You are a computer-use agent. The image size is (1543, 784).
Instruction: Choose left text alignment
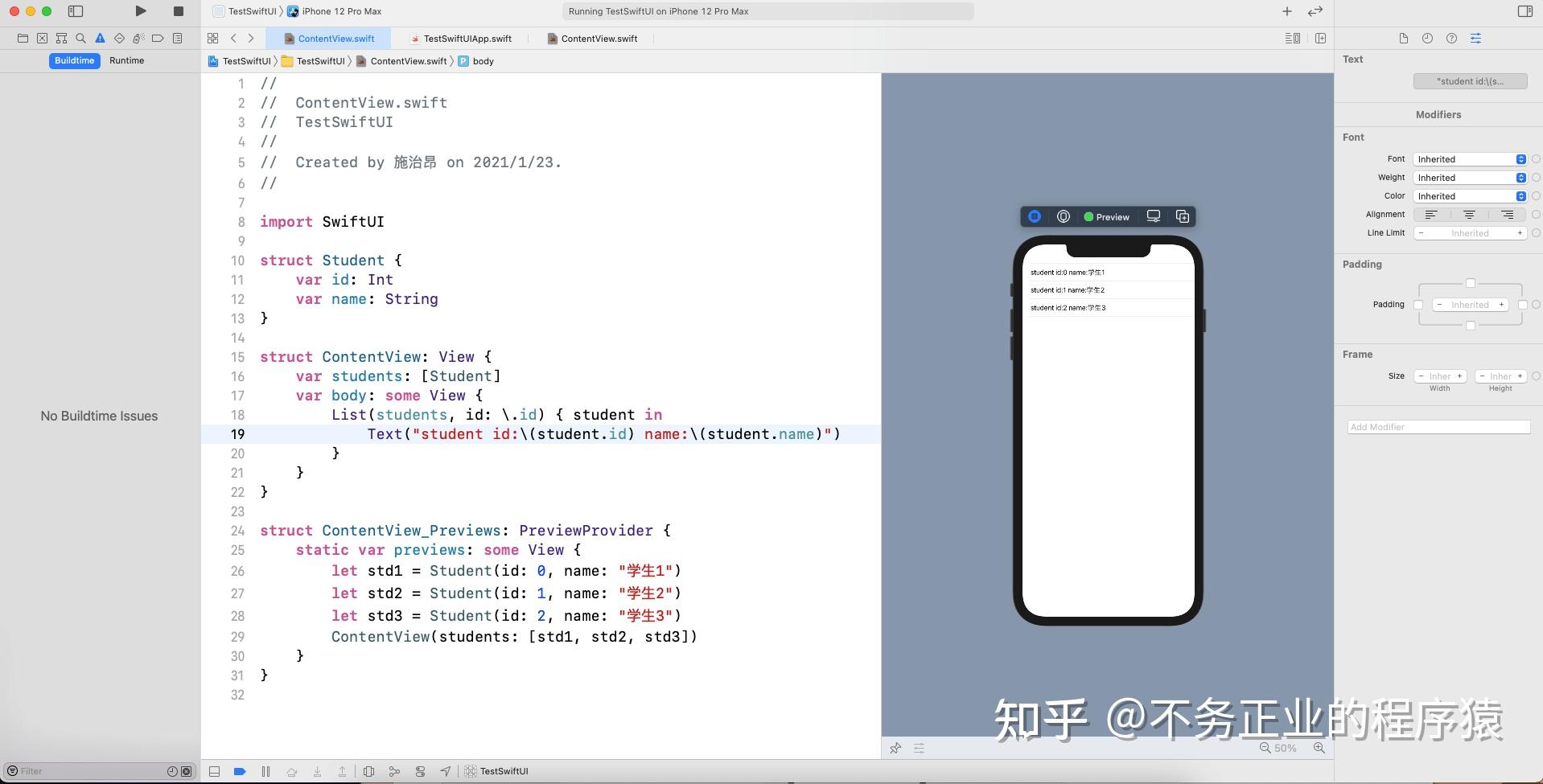tap(1432, 215)
